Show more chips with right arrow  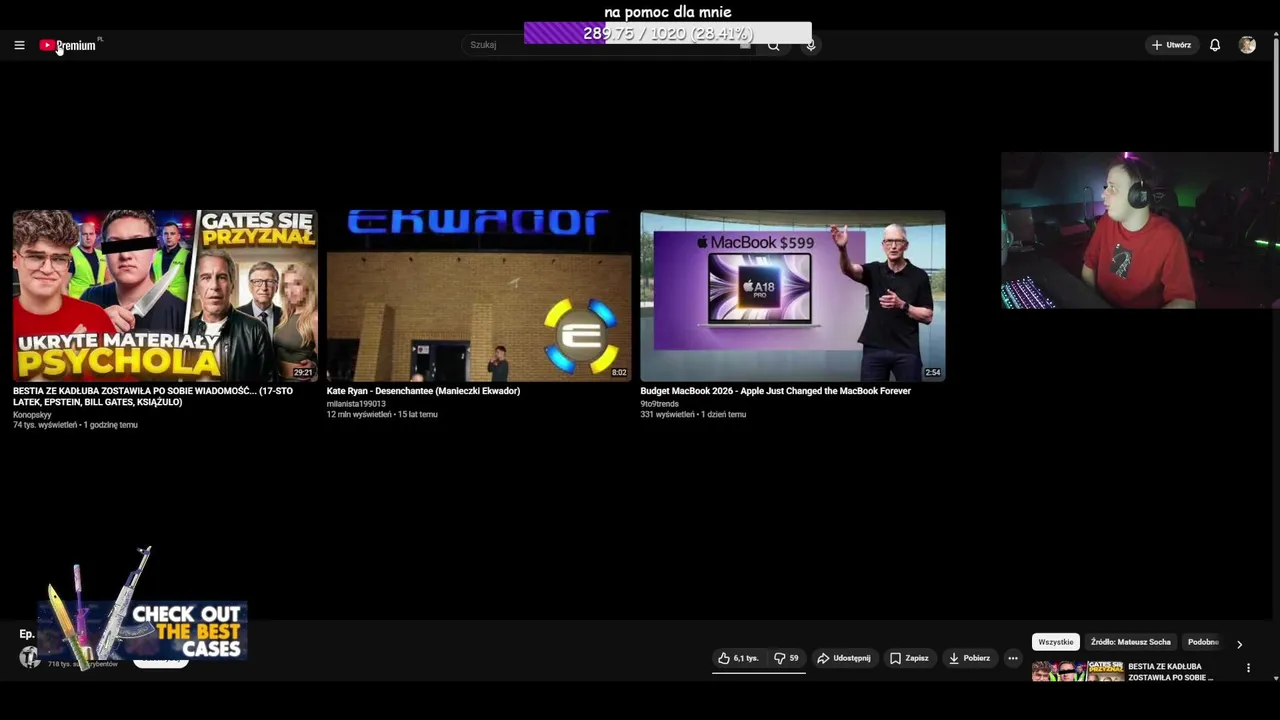[x=1239, y=644]
